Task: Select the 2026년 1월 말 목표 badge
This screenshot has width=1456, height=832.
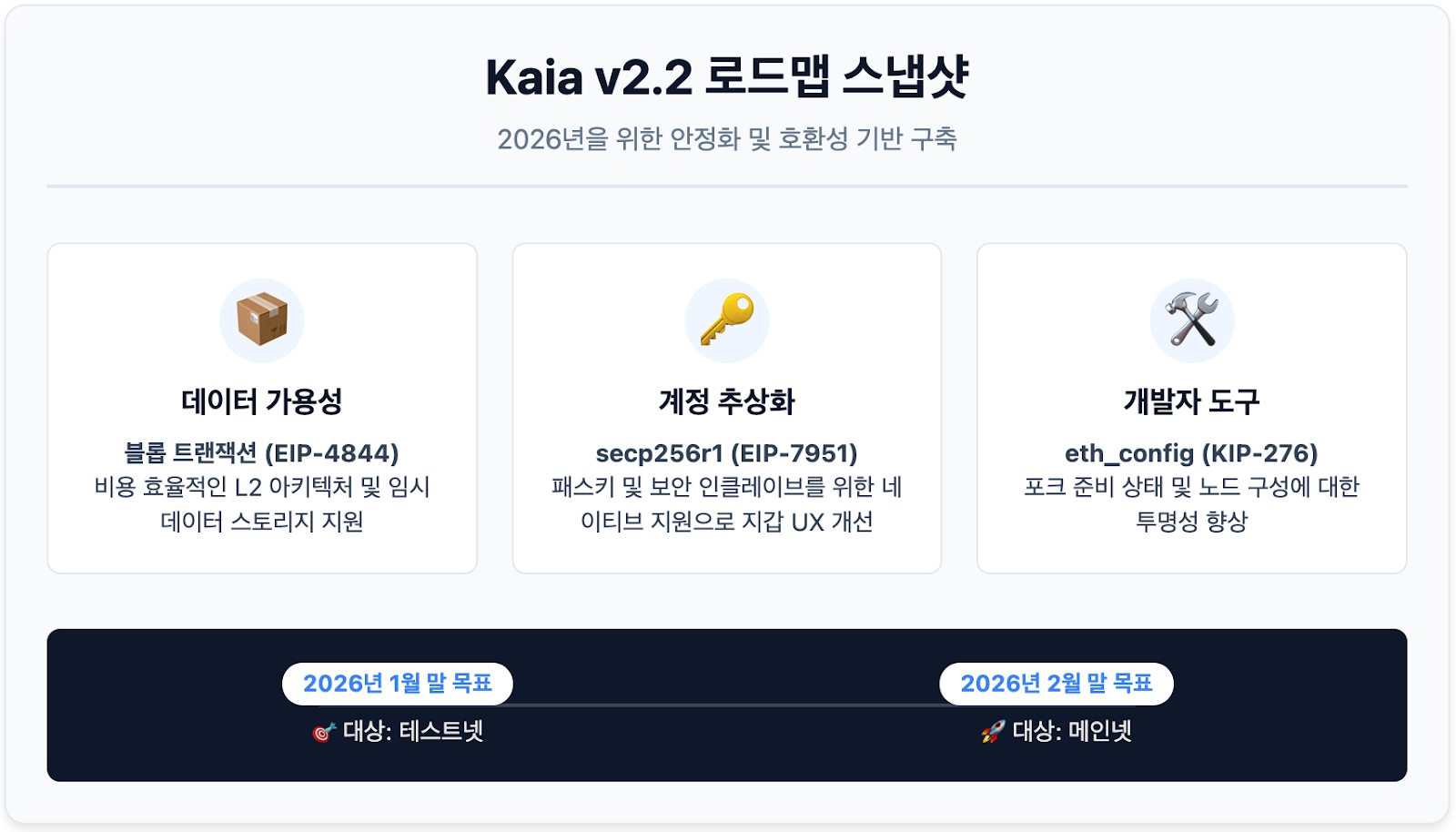Action: coord(398,684)
